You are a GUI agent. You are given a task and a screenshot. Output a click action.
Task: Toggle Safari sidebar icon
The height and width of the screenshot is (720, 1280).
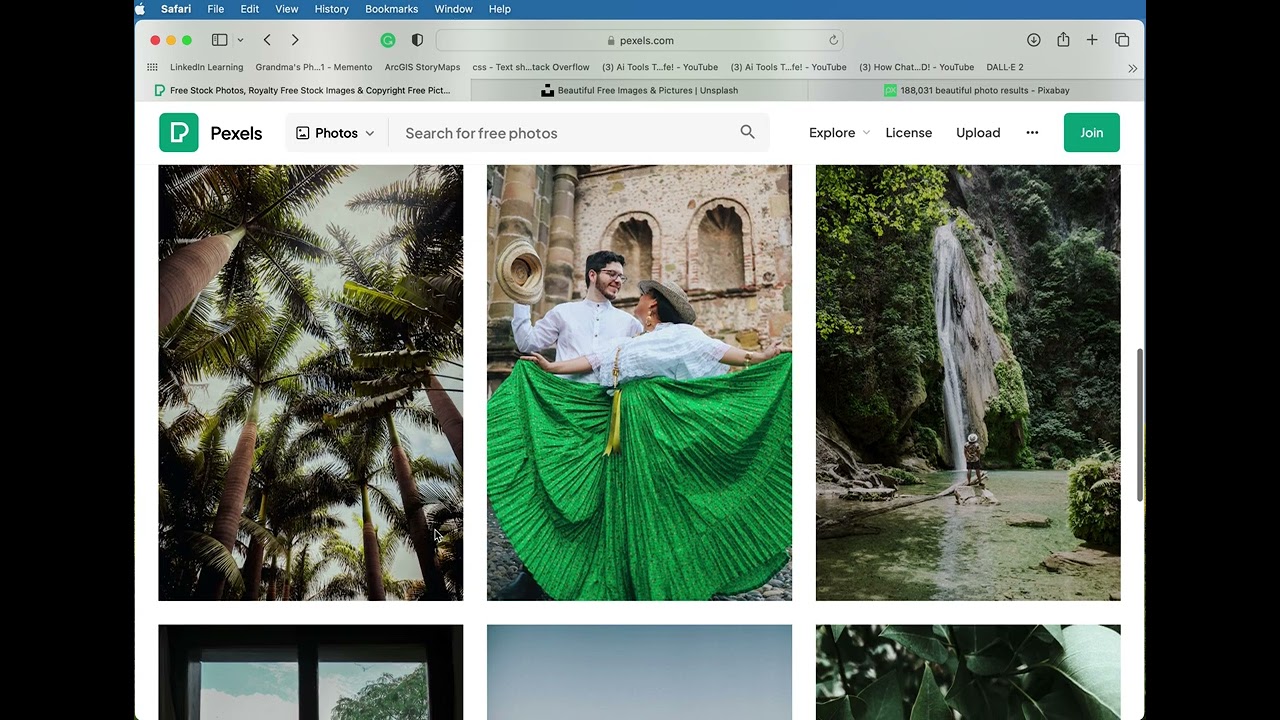pyautogui.click(x=219, y=40)
